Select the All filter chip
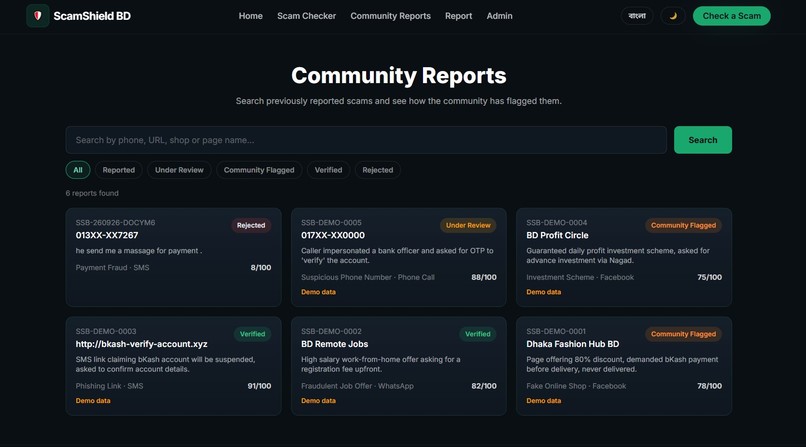 78,170
